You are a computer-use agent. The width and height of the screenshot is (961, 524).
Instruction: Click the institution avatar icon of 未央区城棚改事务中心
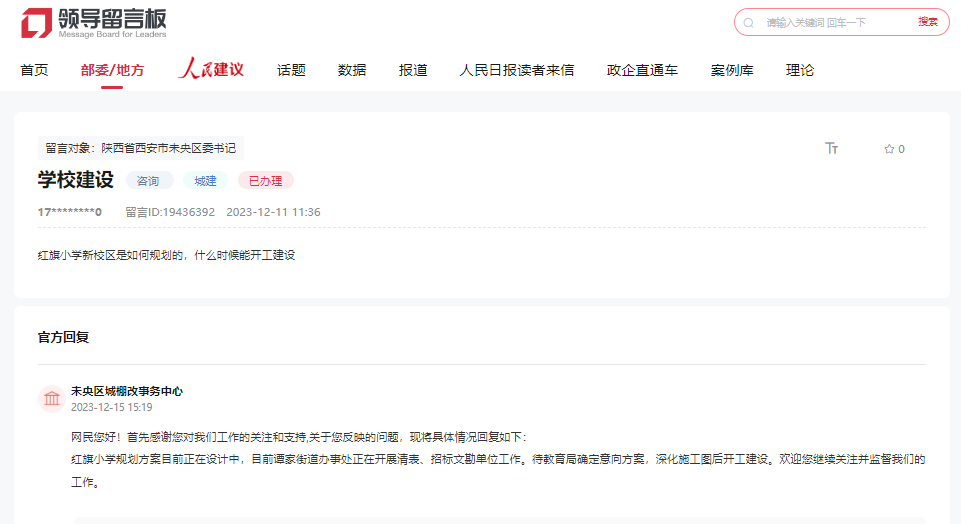click(52, 399)
